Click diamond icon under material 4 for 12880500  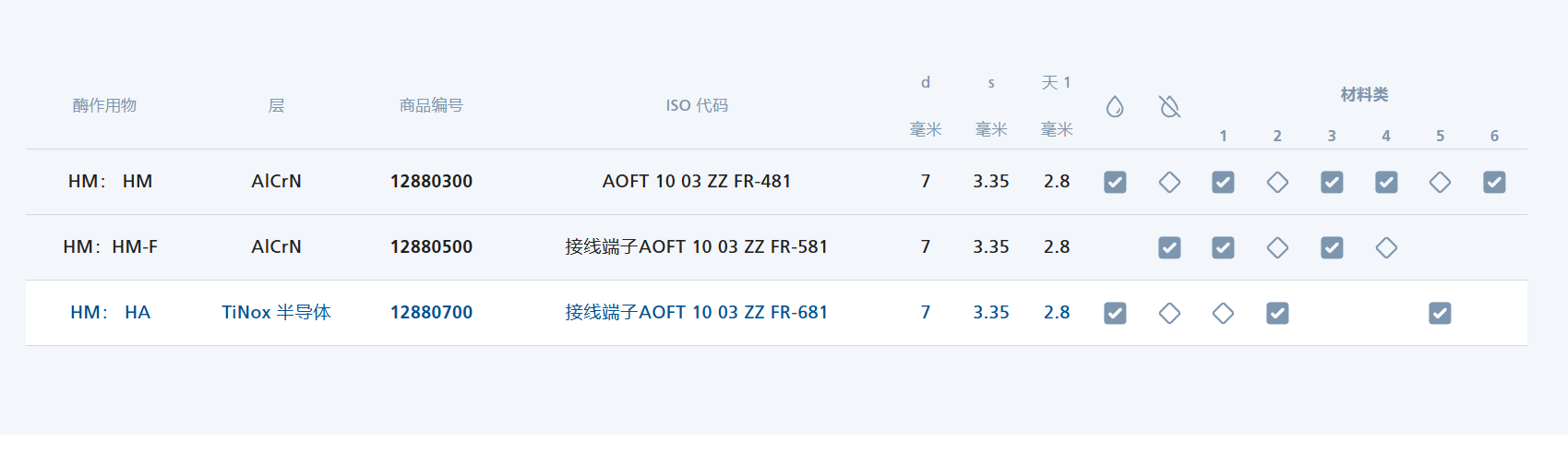[x=1386, y=248]
